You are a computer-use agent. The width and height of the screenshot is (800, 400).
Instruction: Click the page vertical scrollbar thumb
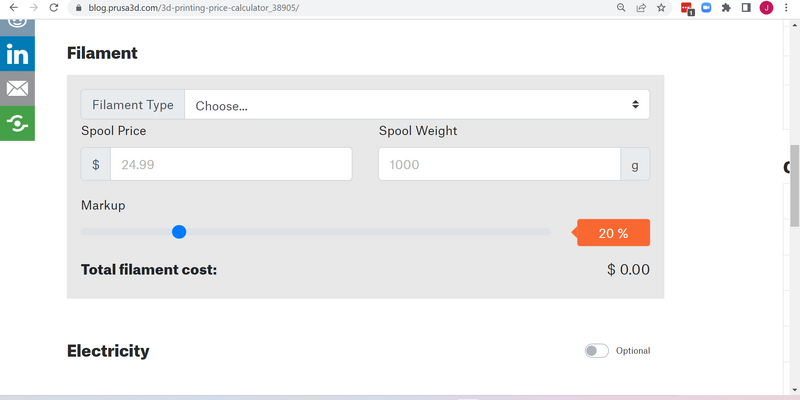(795, 186)
